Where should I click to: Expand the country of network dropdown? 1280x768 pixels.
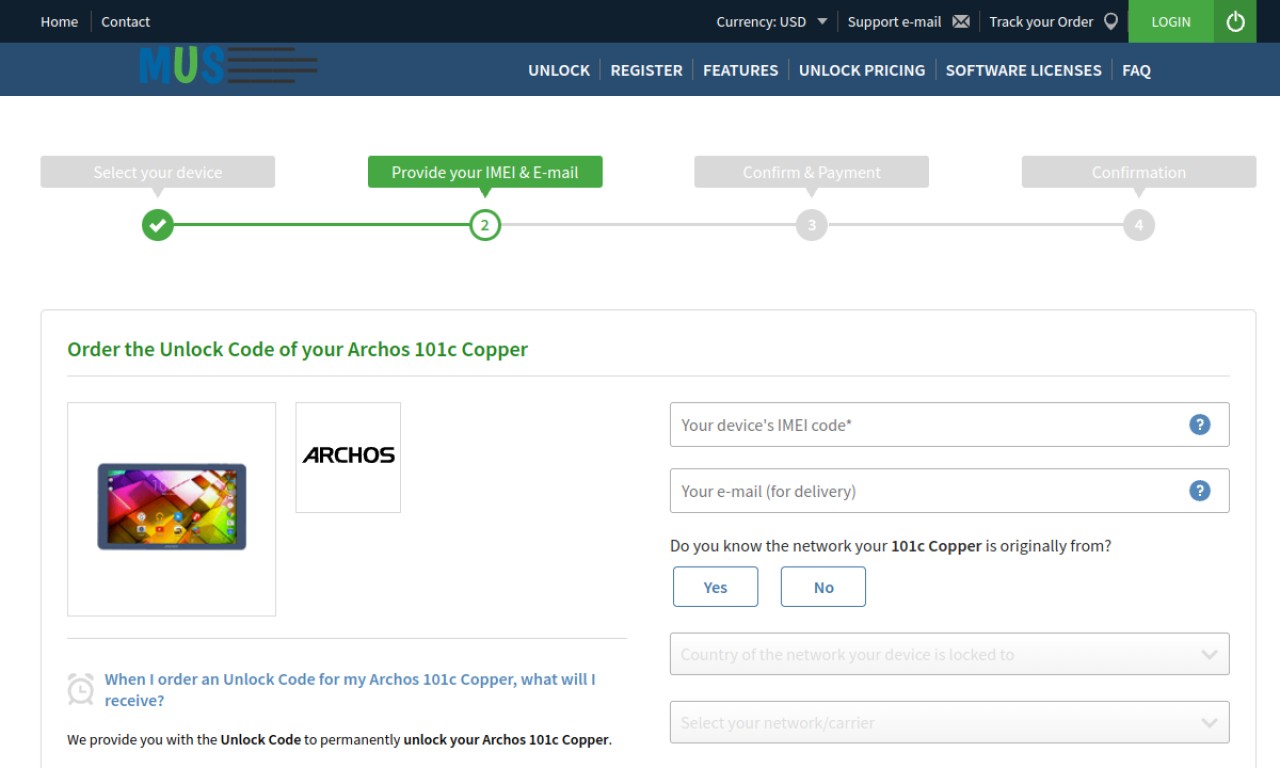pos(949,654)
